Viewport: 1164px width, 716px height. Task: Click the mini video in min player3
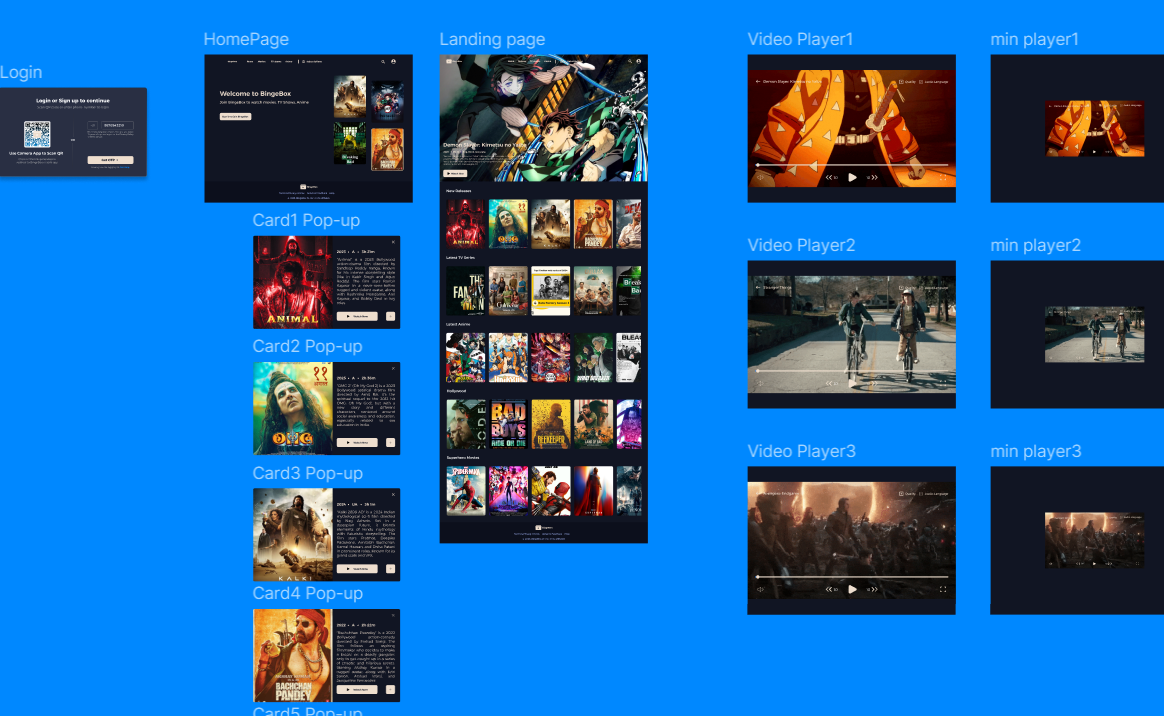pos(1094,540)
